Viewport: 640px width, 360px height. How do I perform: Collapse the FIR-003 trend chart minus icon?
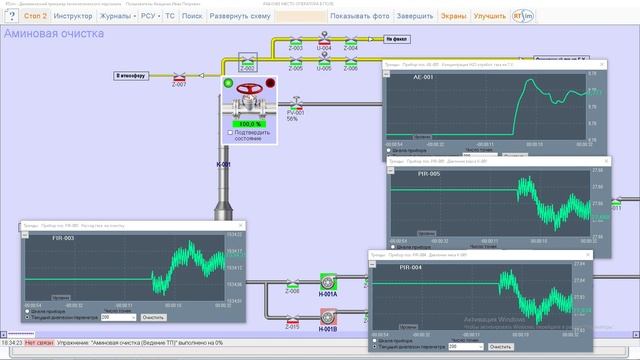(x=25, y=235)
